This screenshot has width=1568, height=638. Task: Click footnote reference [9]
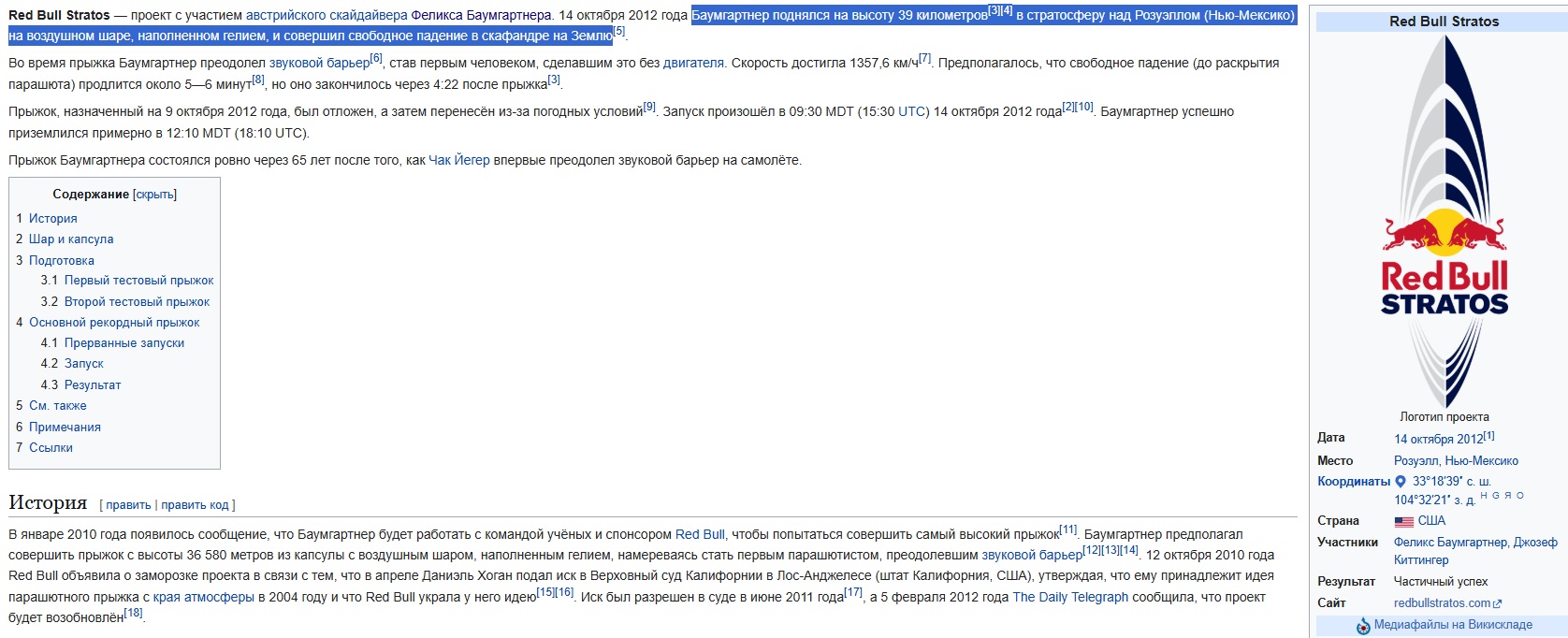[649, 107]
